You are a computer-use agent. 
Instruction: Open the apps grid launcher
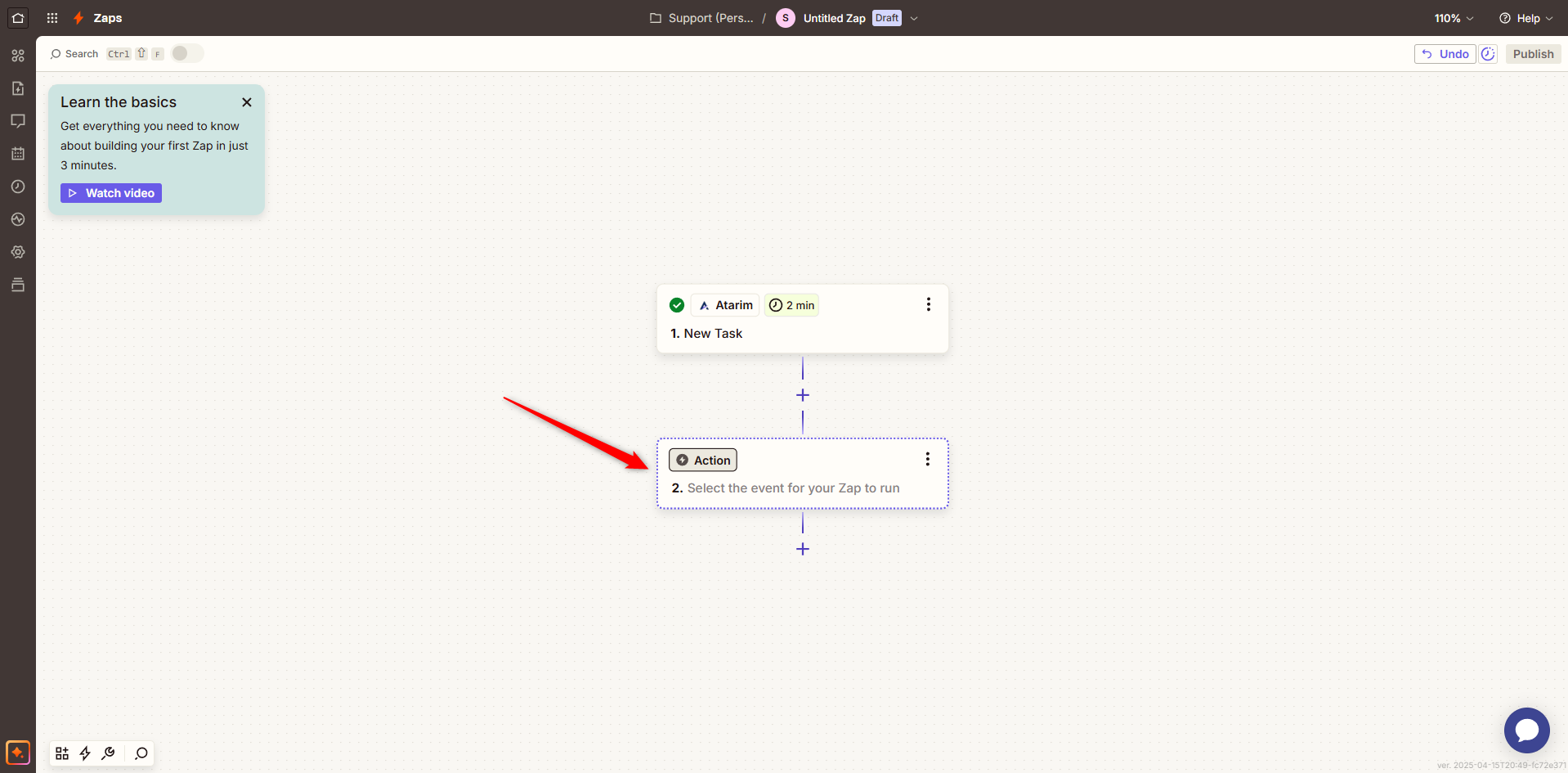click(x=52, y=18)
